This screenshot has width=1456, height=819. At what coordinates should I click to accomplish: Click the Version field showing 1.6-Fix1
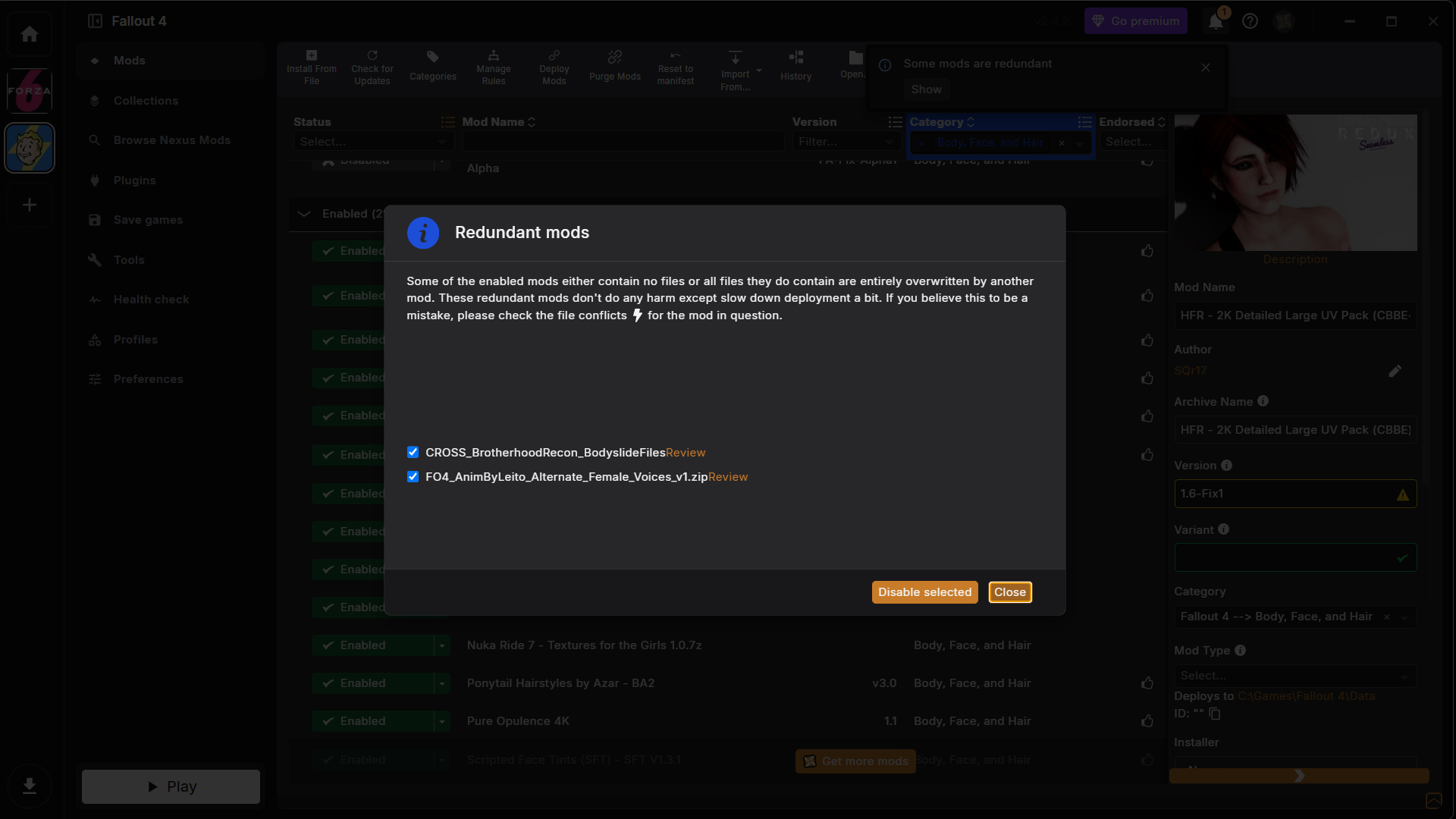point(1295,494)
